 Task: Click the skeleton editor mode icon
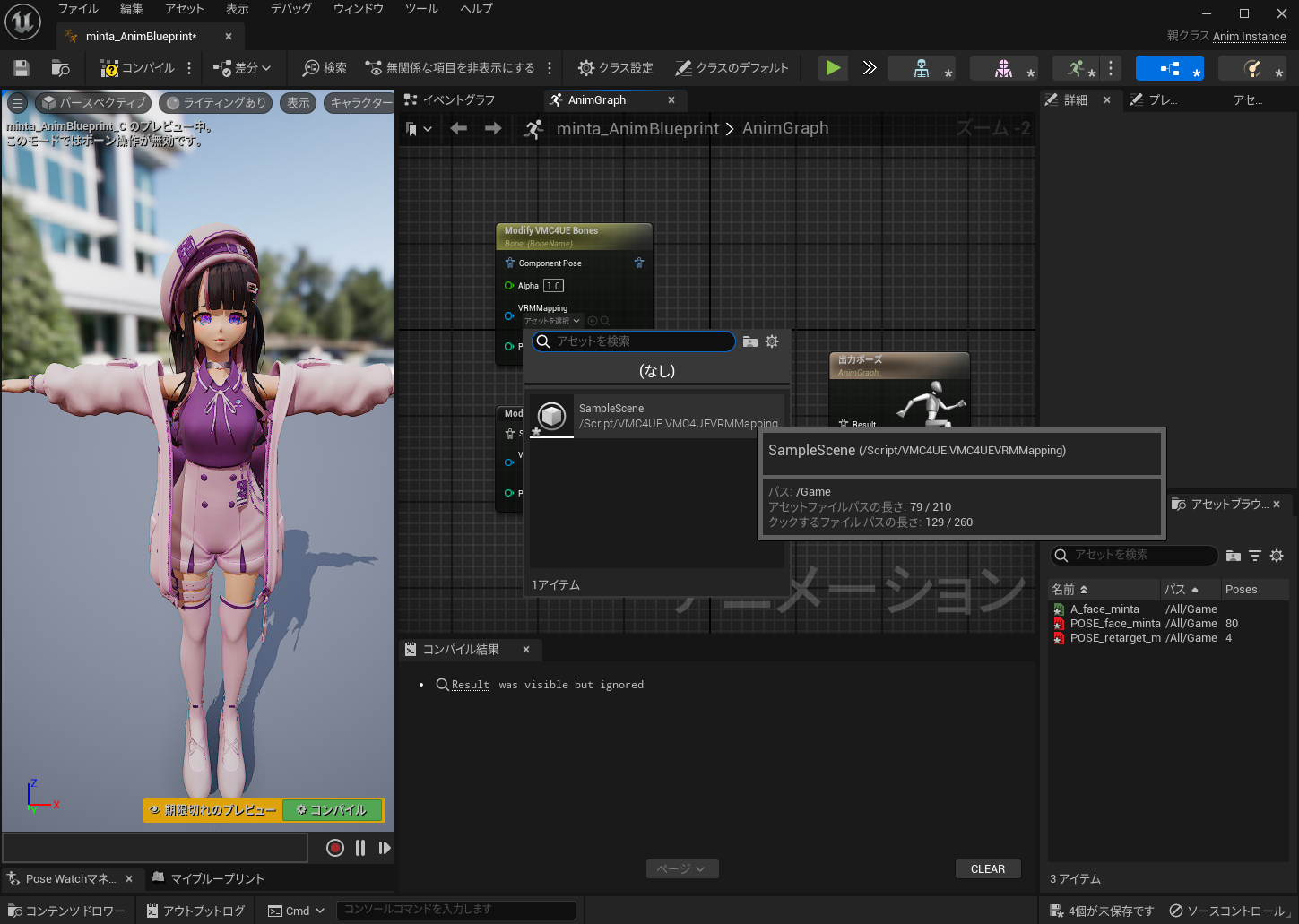click(x=921, y=68)
